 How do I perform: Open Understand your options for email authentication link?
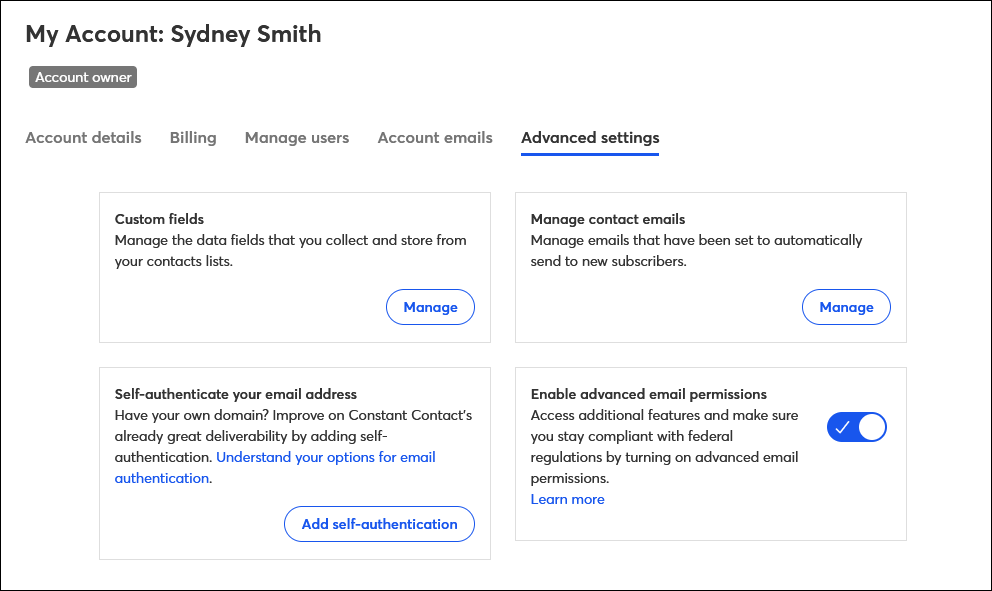(x=326, y=457)
